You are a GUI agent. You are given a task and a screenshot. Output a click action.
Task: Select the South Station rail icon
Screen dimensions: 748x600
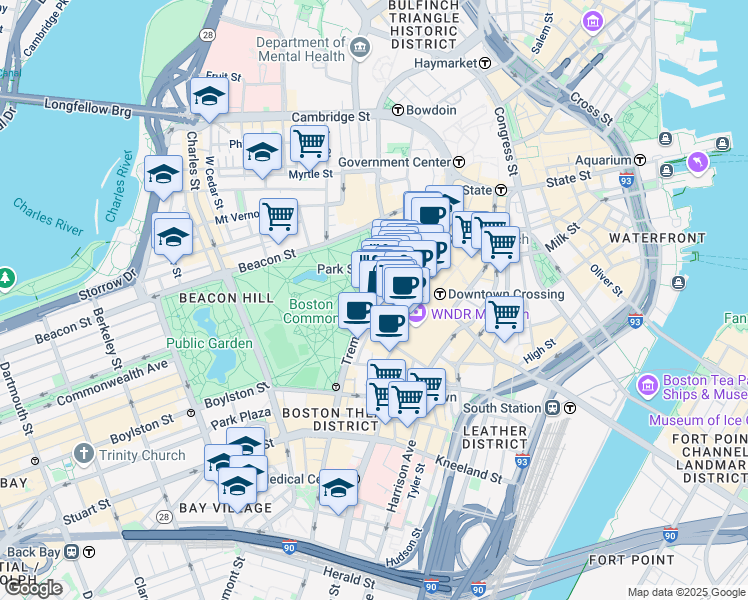(552, 408)
